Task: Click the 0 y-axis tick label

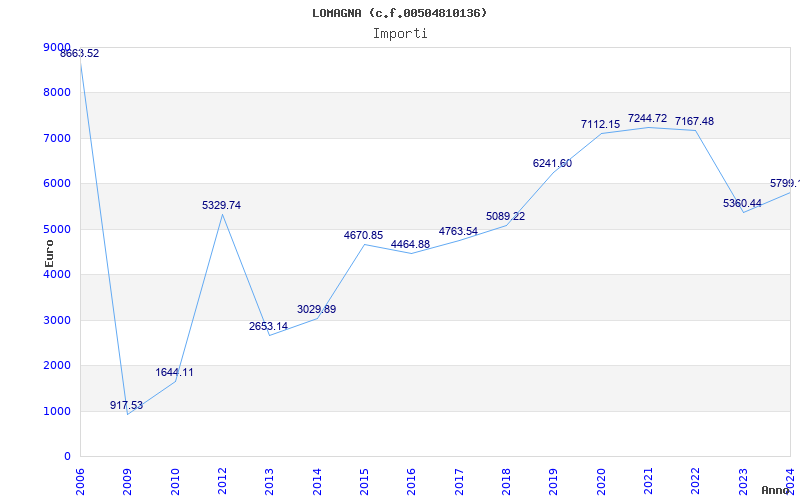Action: [67, 457]
